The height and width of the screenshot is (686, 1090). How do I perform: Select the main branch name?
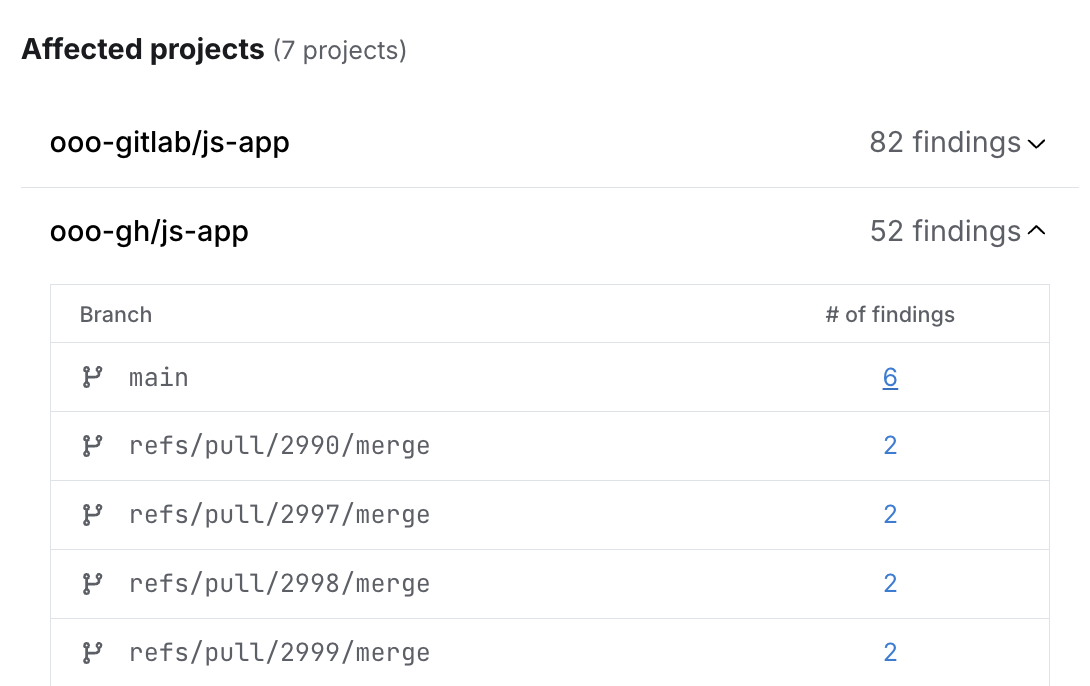[x=159, y=378]
